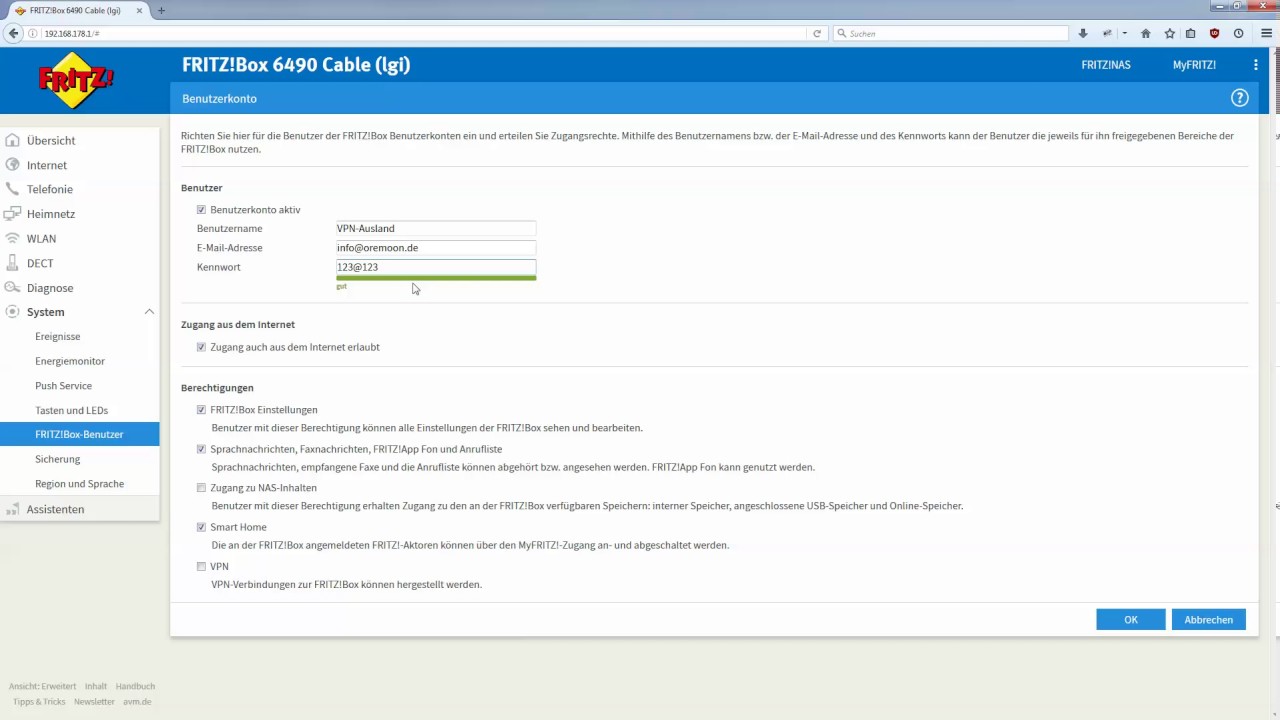Image resolution: width=1280 pixels, height=720 pixels.
Task: Click the spider toolbar extension icon
Action: 1107,33
